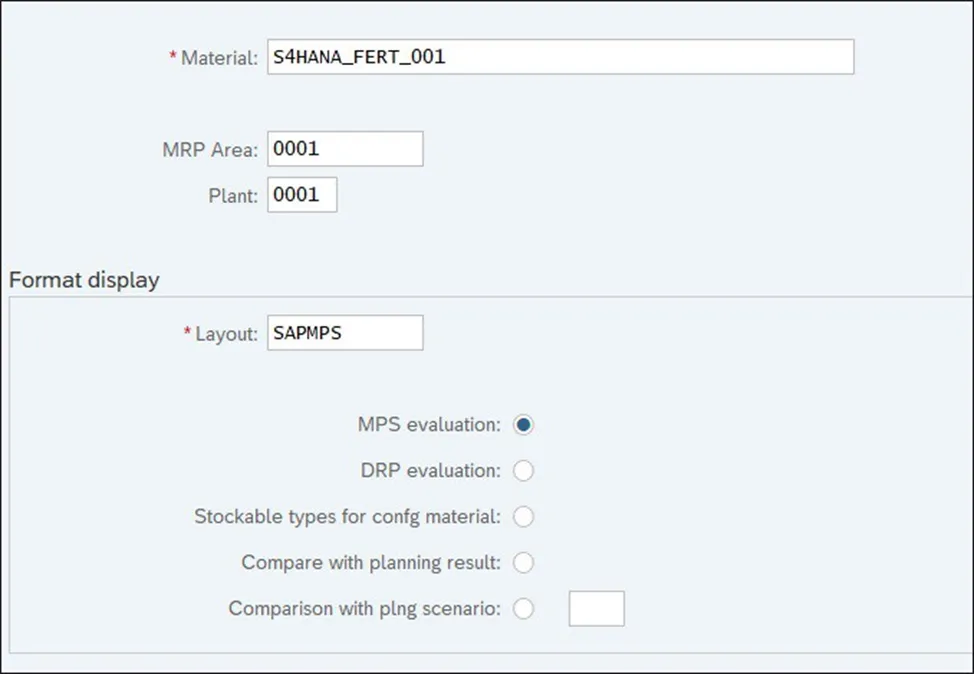Select the Layout field containing SAPMPS
The width and height of the screenshot is (974, 674).
(x=345, y=333)
